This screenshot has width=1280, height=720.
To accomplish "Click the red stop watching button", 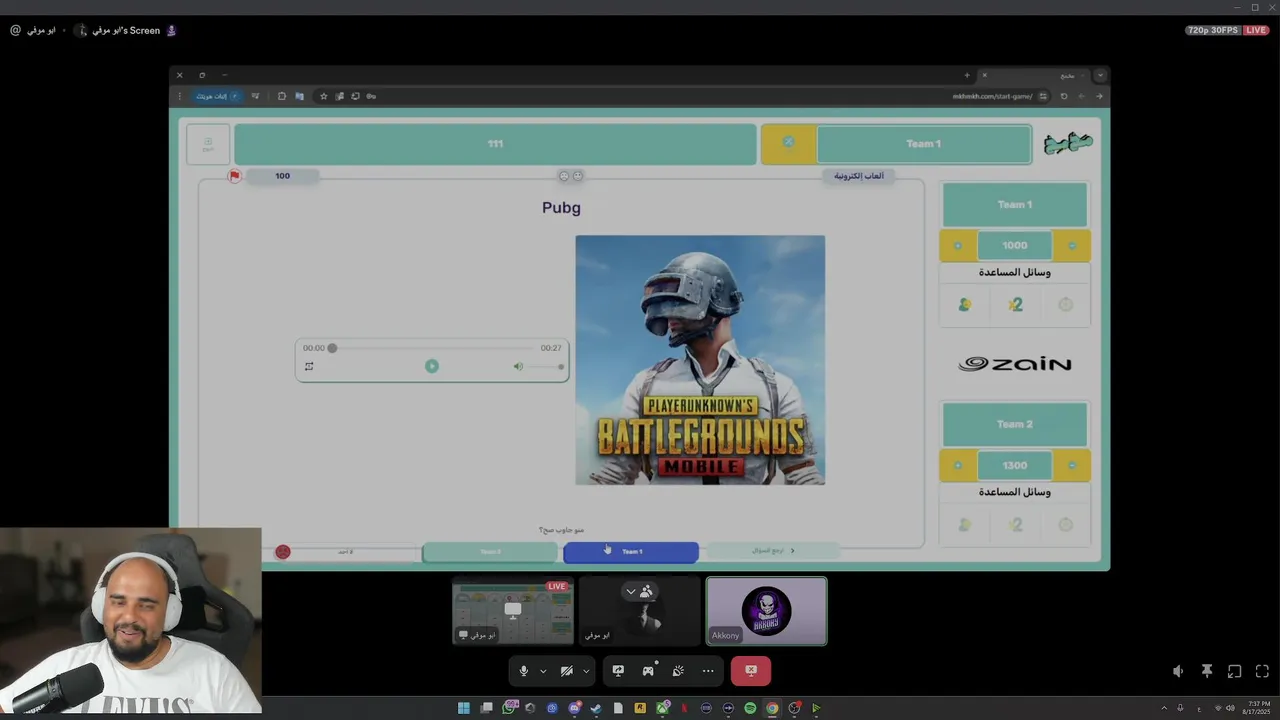I will pyautogui.click(x=751, y=671).
